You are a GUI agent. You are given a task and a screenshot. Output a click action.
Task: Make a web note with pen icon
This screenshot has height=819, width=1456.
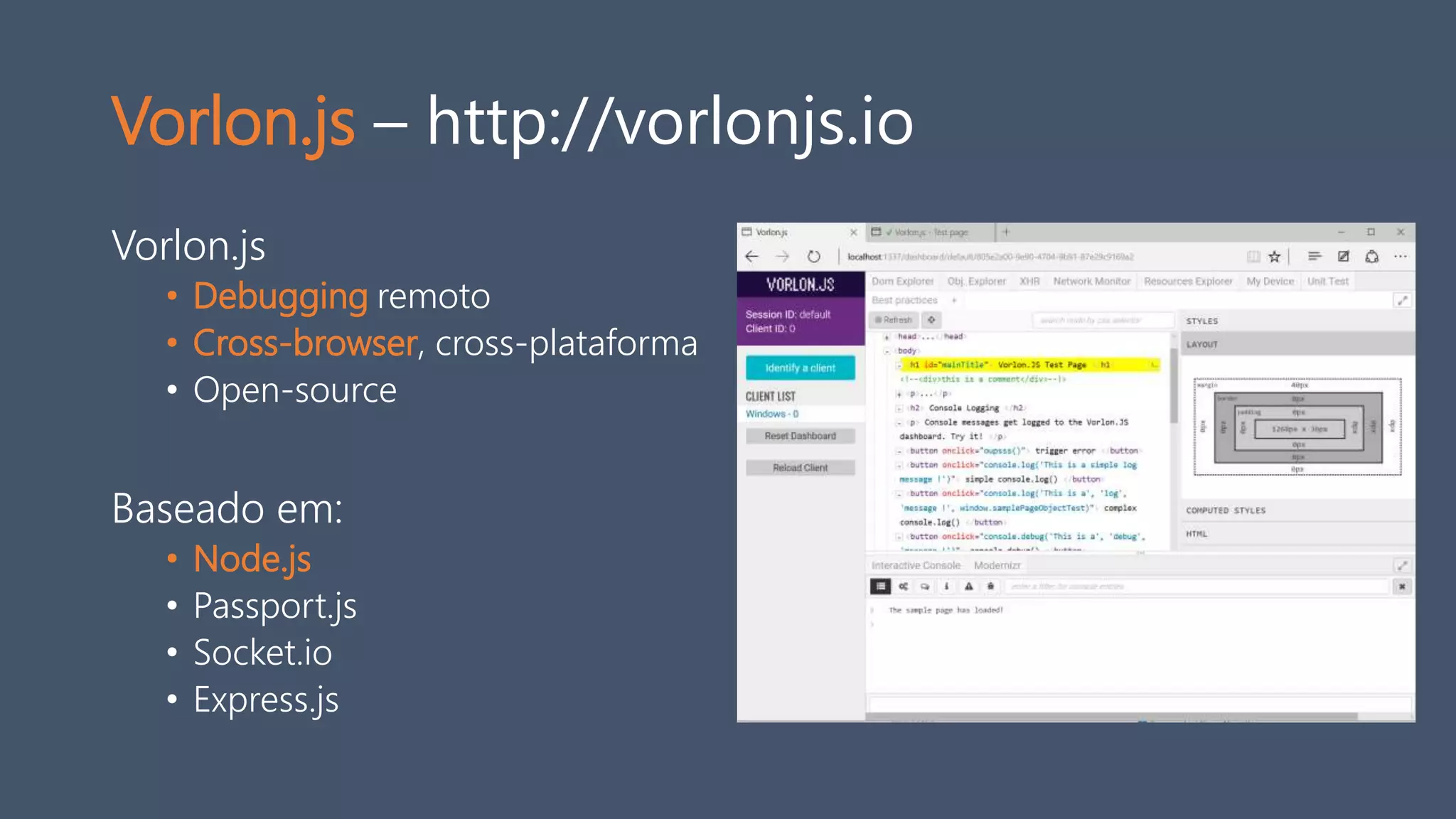[1344, 257]
